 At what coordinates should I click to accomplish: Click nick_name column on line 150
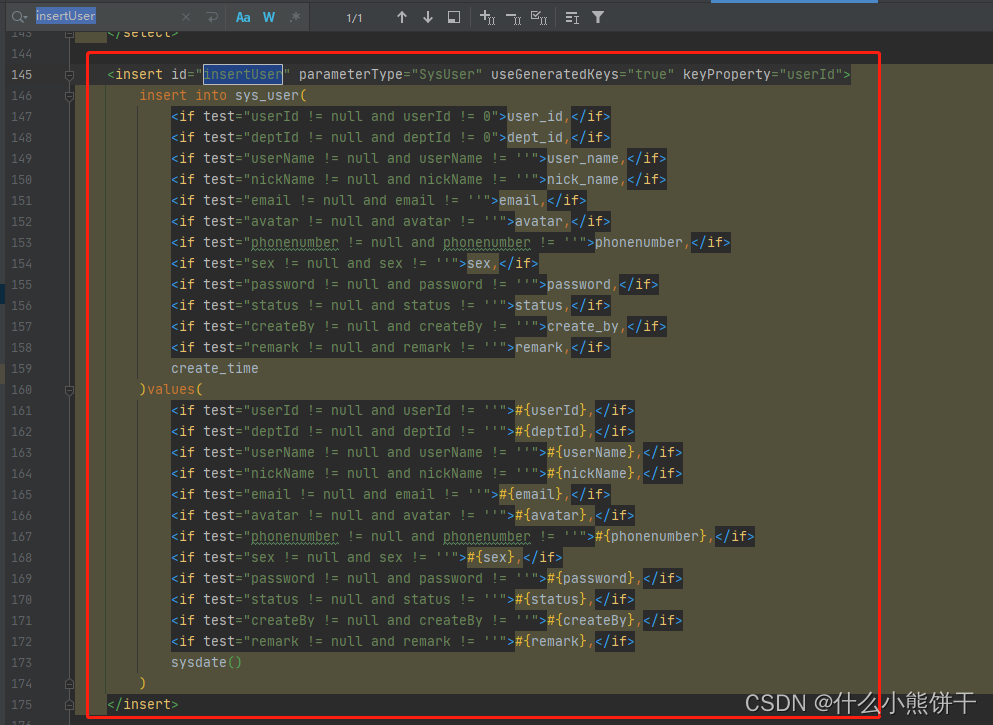tap(583, 179)
